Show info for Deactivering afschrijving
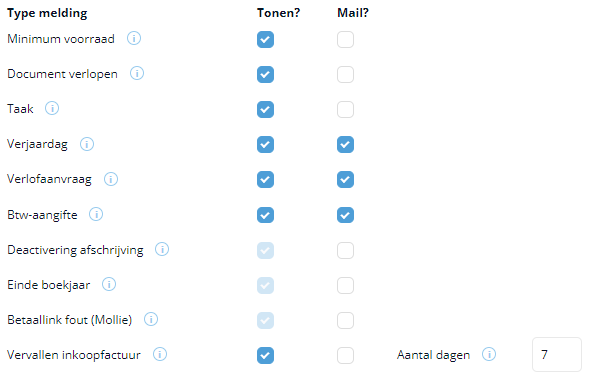This screenshot has width=593, height=389. click(162, 250)
